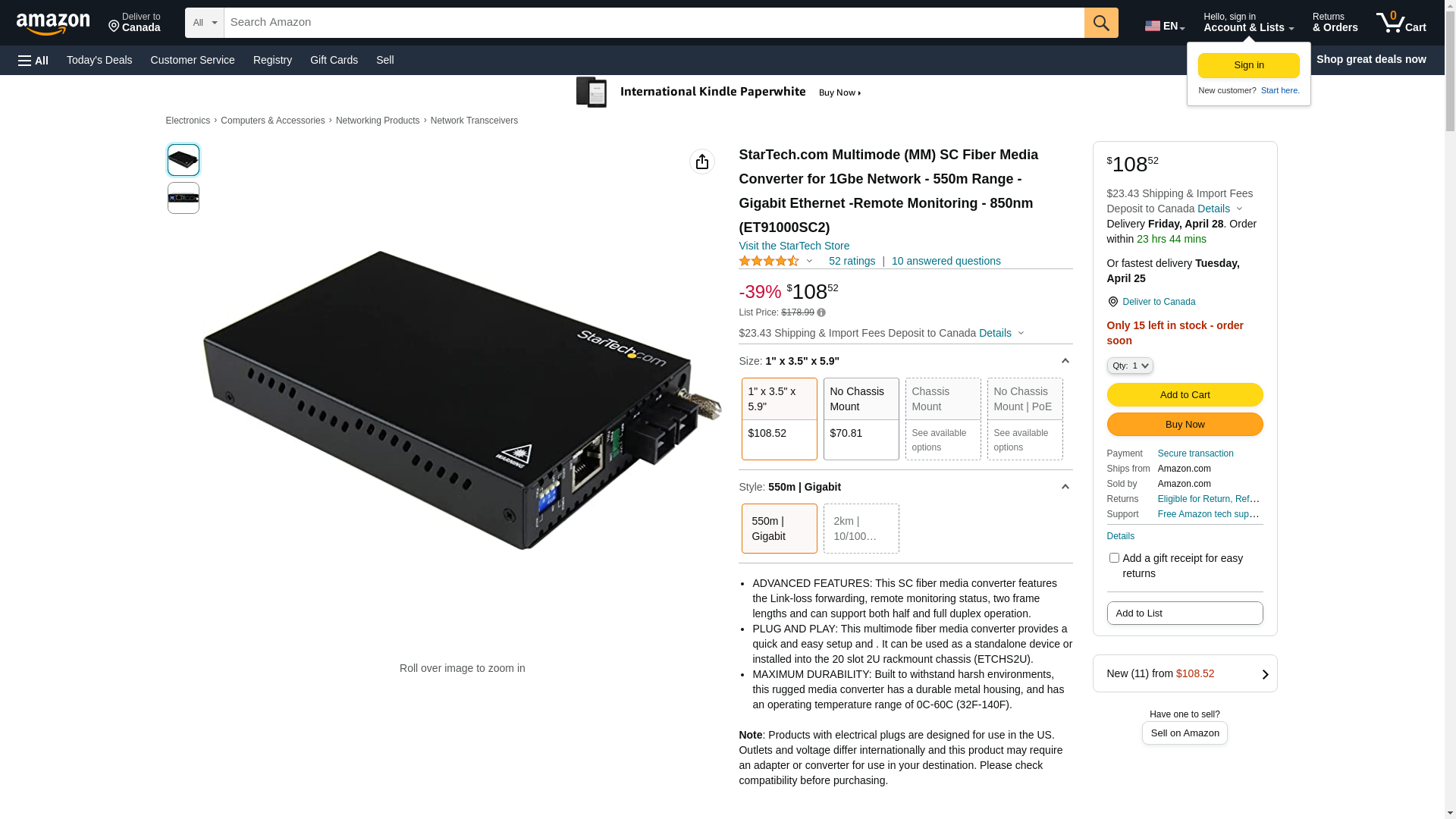The image size is (1456, 819).
Task: Open Today's Deals in nav bar
Action: tap(99, 60)
